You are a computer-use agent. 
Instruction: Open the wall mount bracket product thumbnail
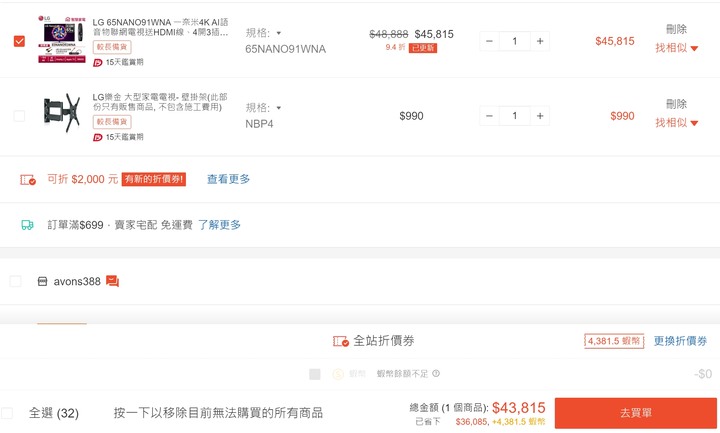[x=62, y=113]
